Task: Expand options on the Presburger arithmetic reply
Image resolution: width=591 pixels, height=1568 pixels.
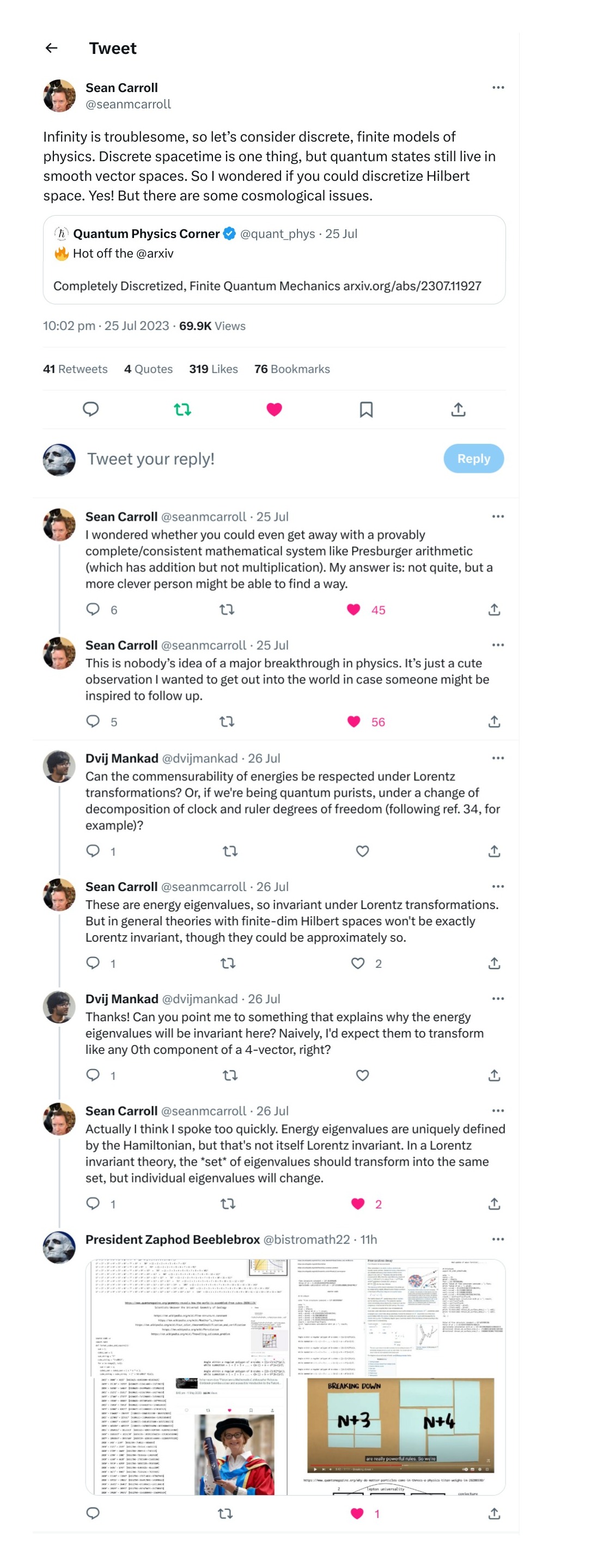Action: coord(497,516)
